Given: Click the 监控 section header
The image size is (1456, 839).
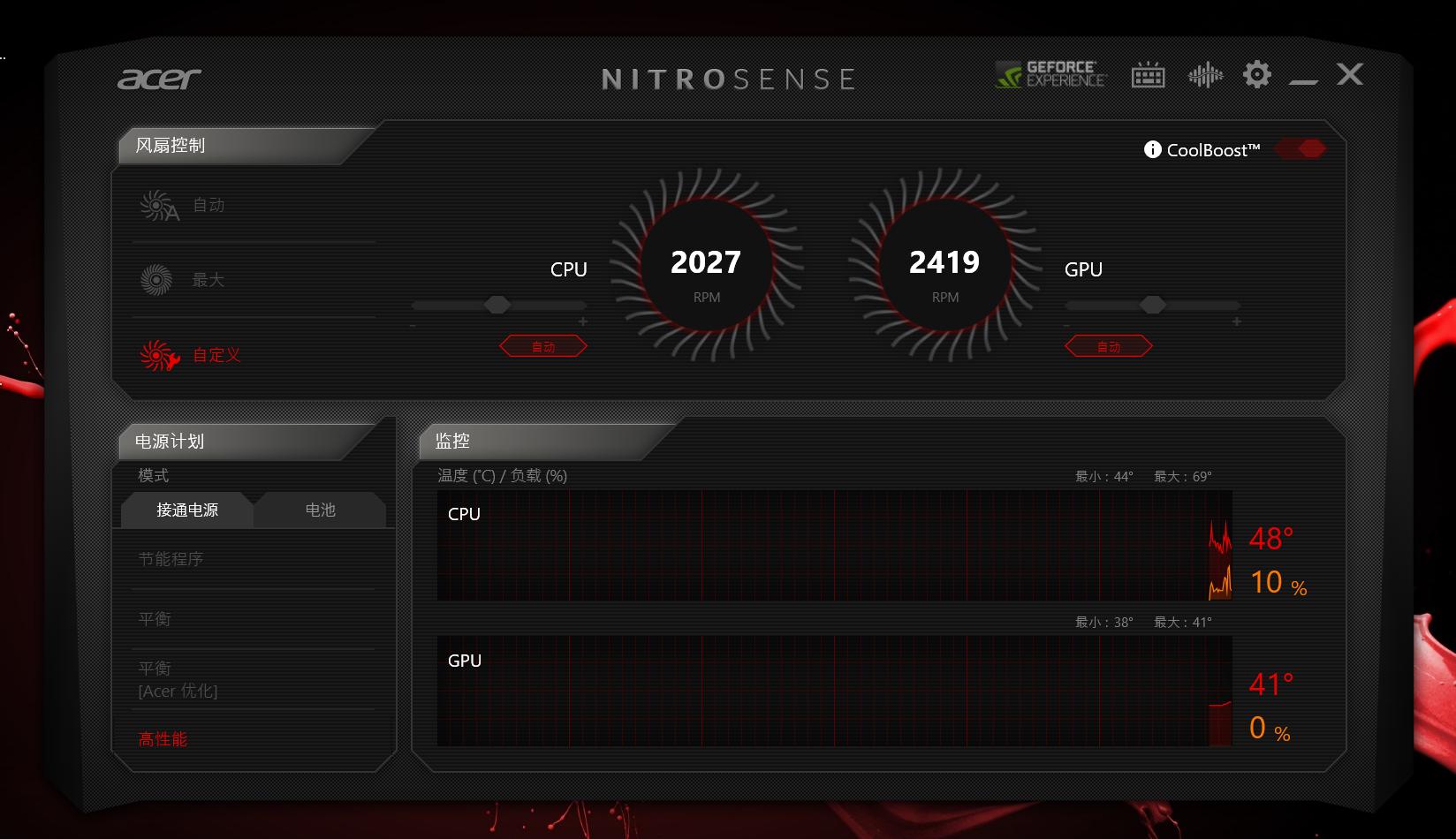Looking at the screenshot, I should click(x=452, y=441).
